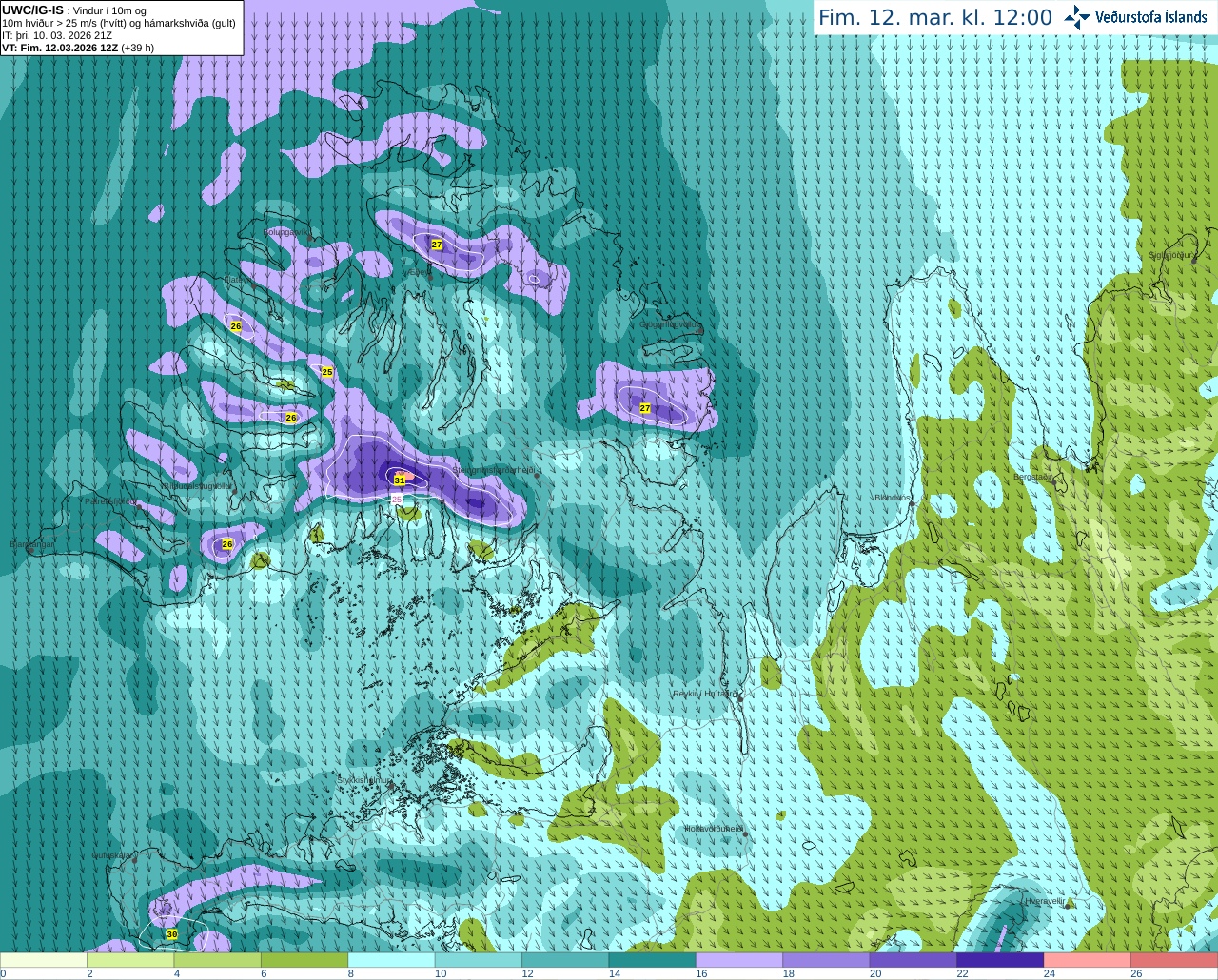Select the 20–22 violet legend swatch
Viewport: 1218px width, 980px height.
913,960
